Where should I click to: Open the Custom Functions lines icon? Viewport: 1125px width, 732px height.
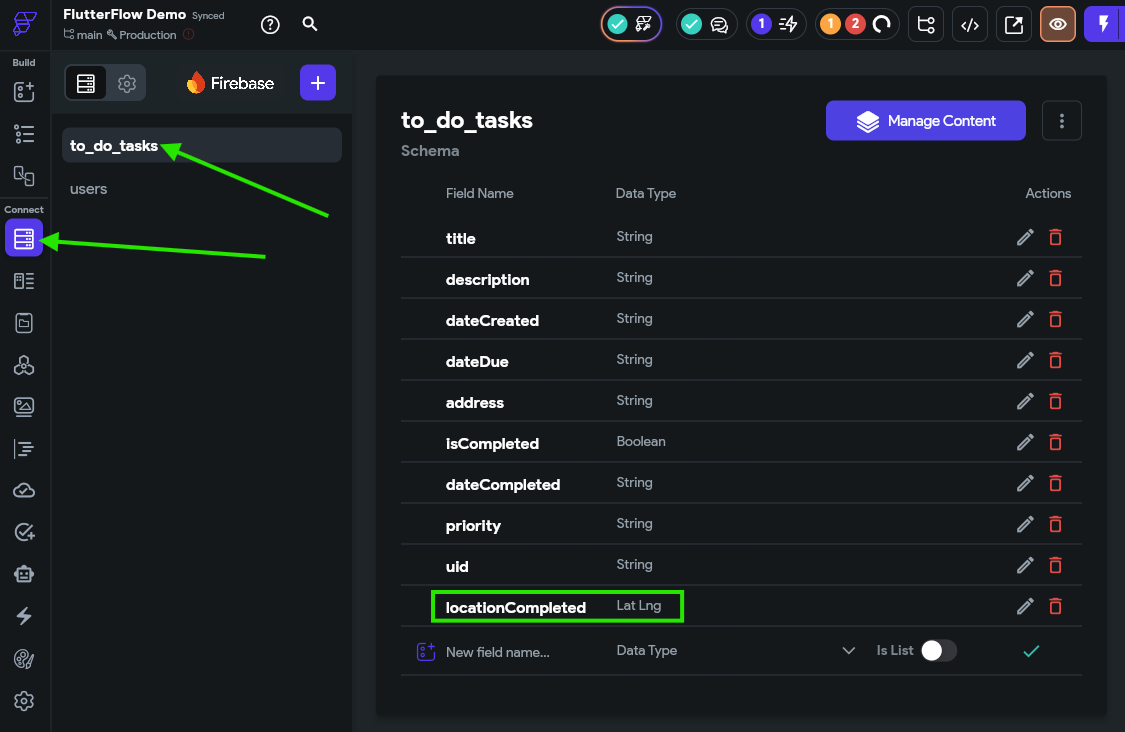pos(24,449)
